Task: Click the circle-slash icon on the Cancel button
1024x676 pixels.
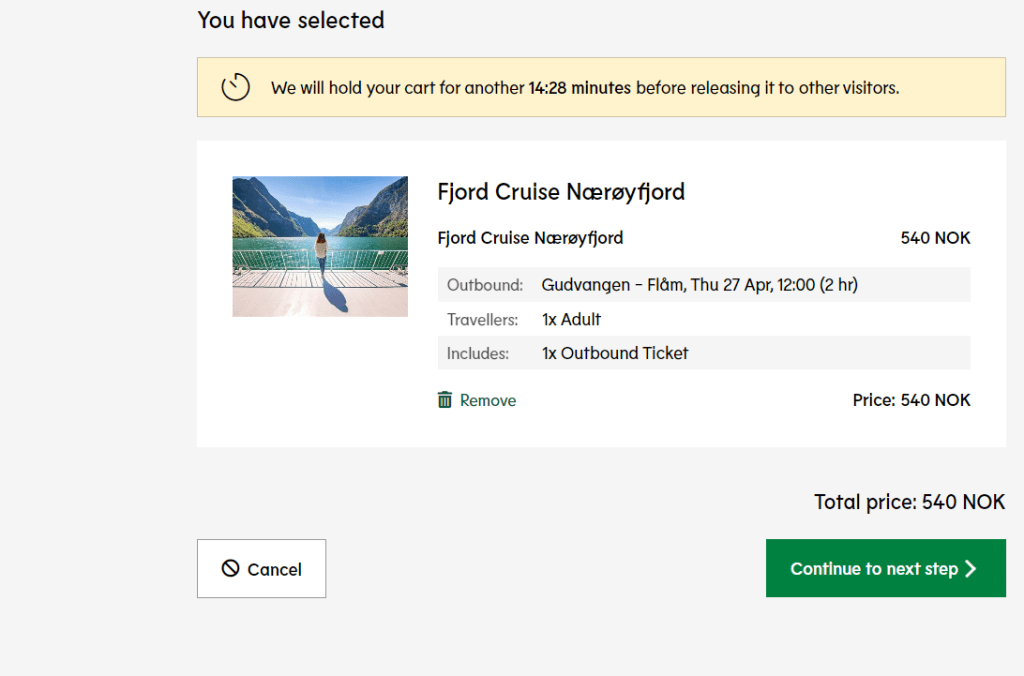Action: (x=231, y=568)
